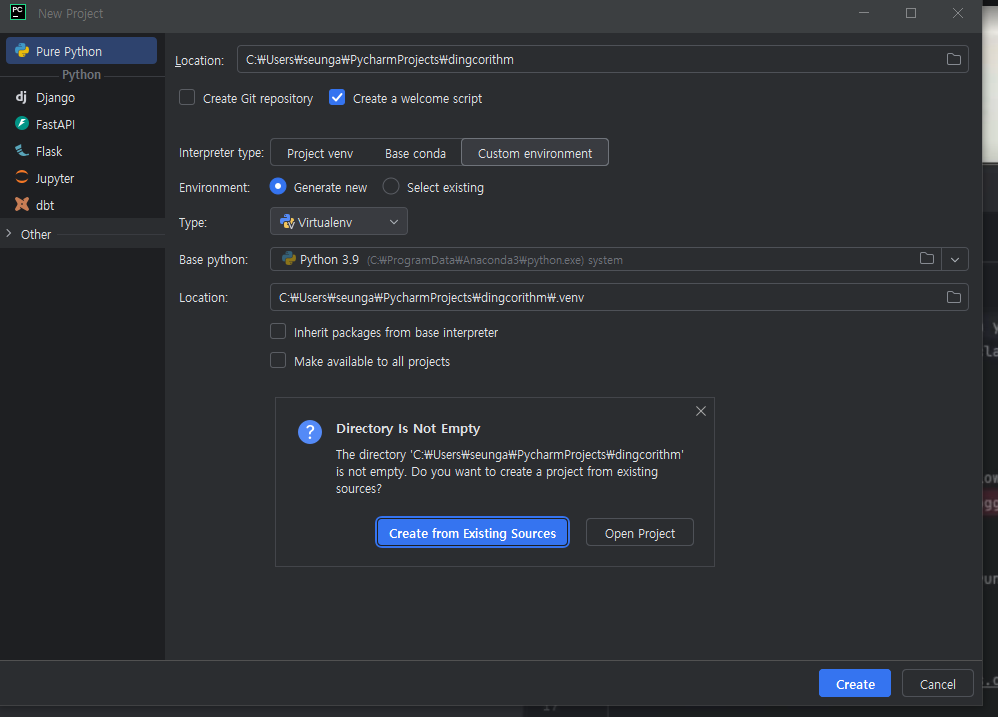Select the Pure Python project type
Image resolution: width=998 pixels, height=717 pixels.
tap(81, 51)
